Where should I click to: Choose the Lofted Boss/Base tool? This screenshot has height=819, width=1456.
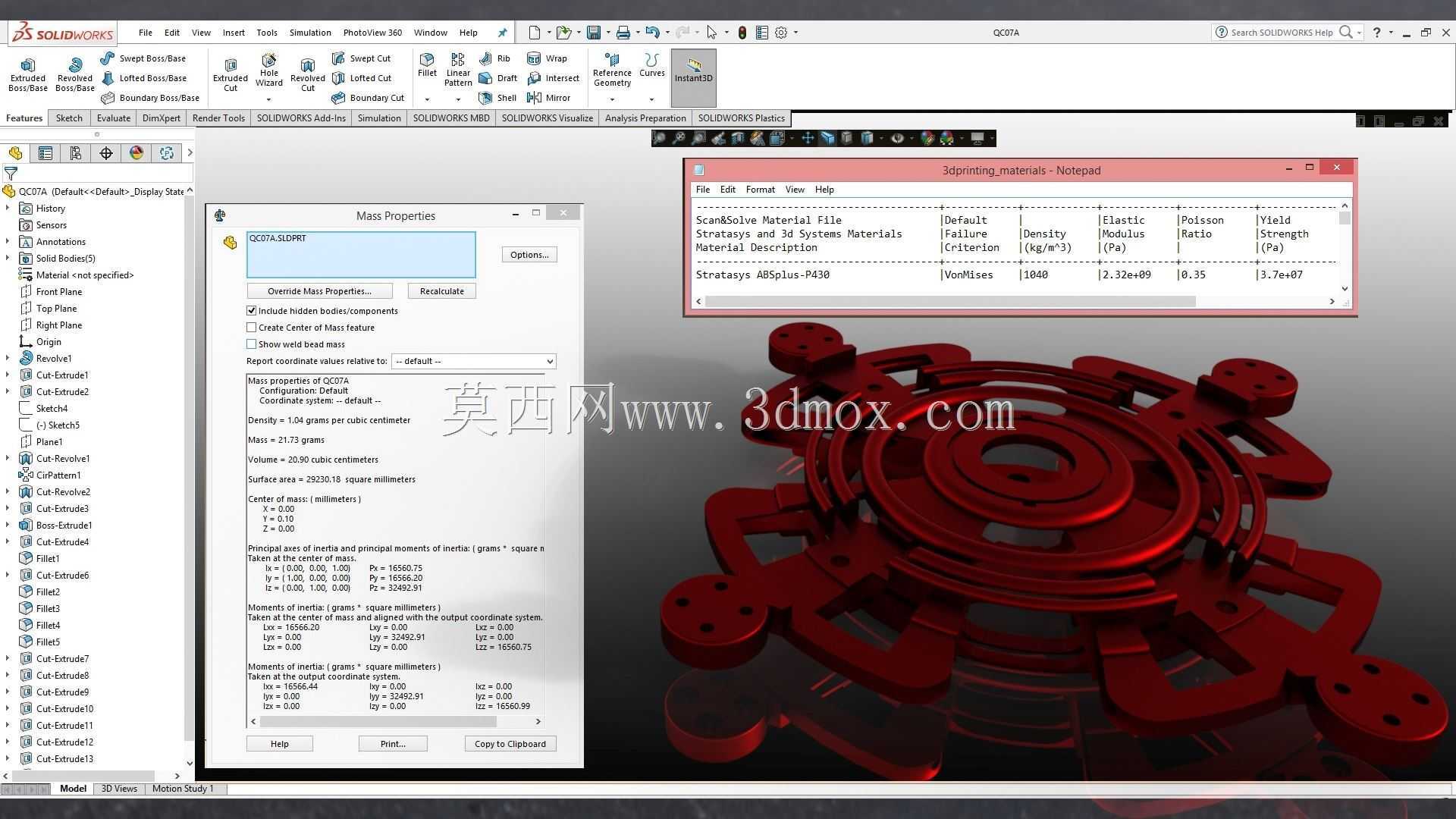[143, 78]
